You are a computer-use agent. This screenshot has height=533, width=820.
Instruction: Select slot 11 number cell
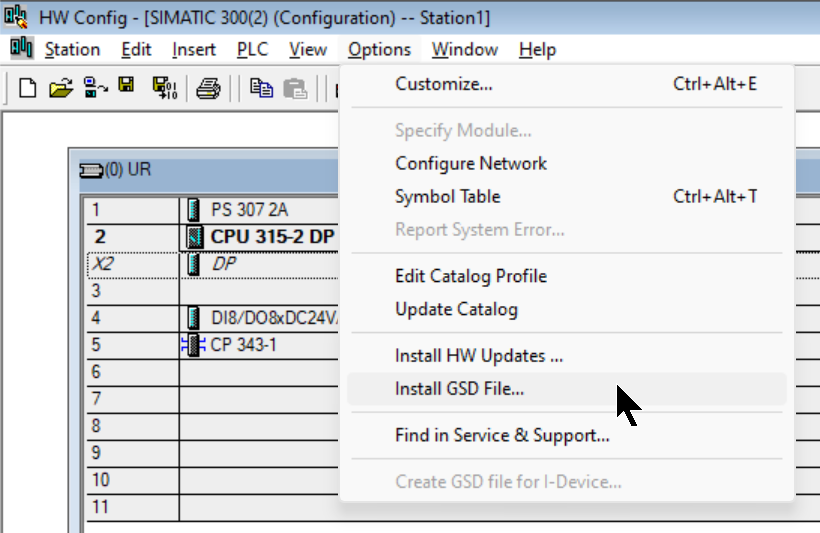pyautogui.click(x=132, y=507)
